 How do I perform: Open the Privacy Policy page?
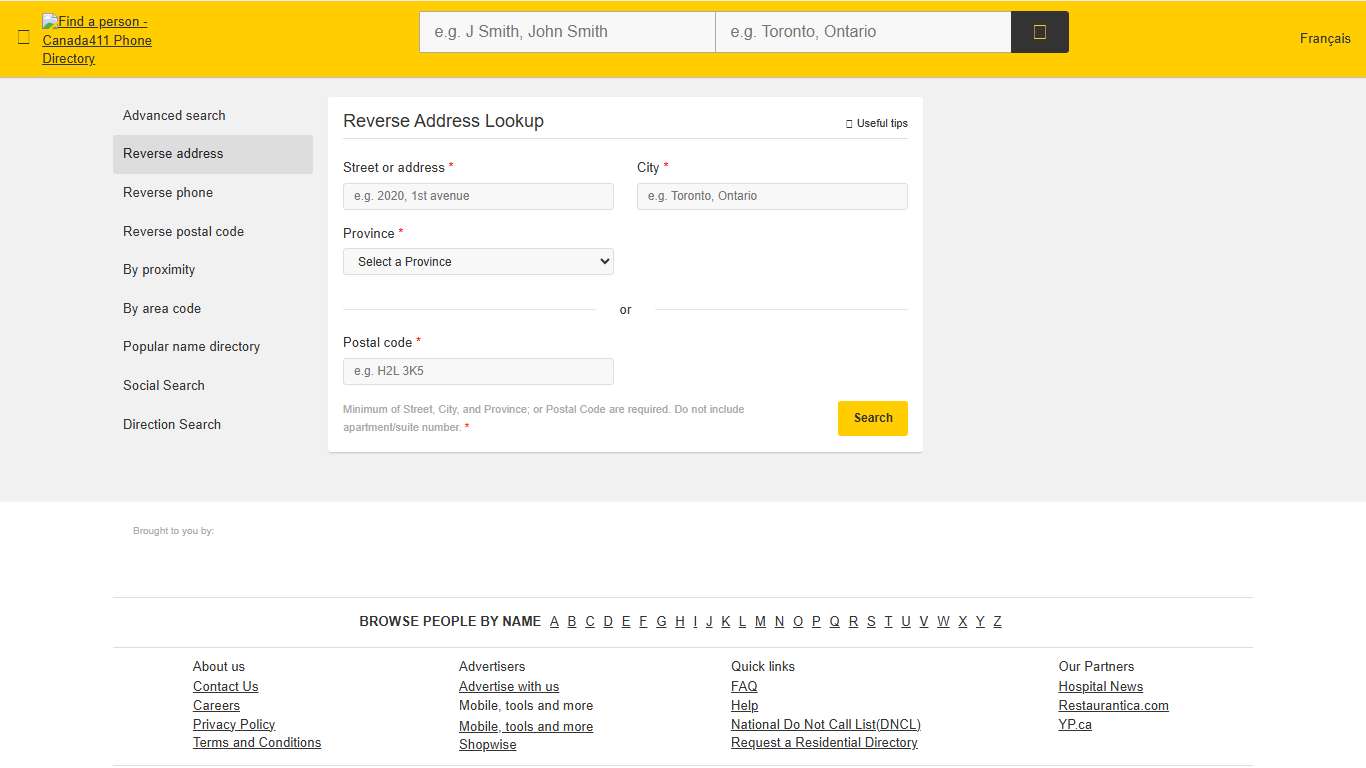234,724
